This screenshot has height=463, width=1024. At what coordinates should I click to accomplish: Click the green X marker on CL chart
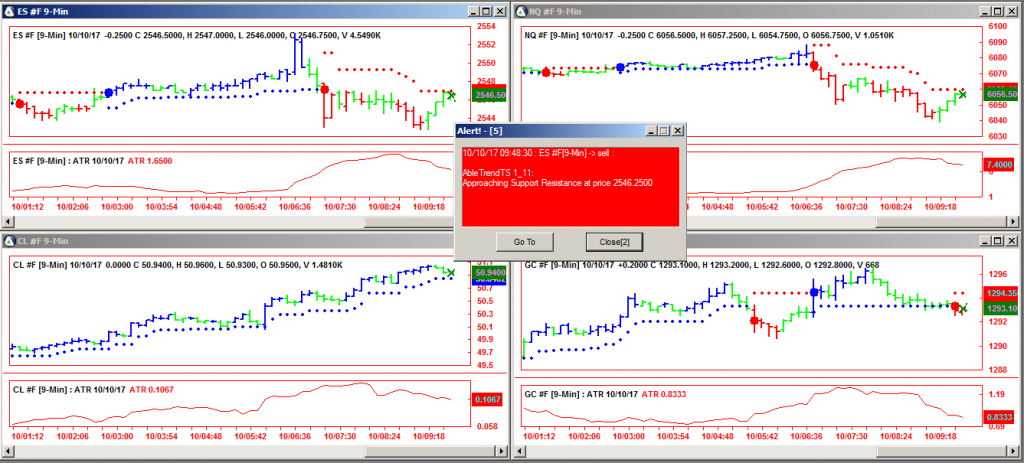[451, 273]
